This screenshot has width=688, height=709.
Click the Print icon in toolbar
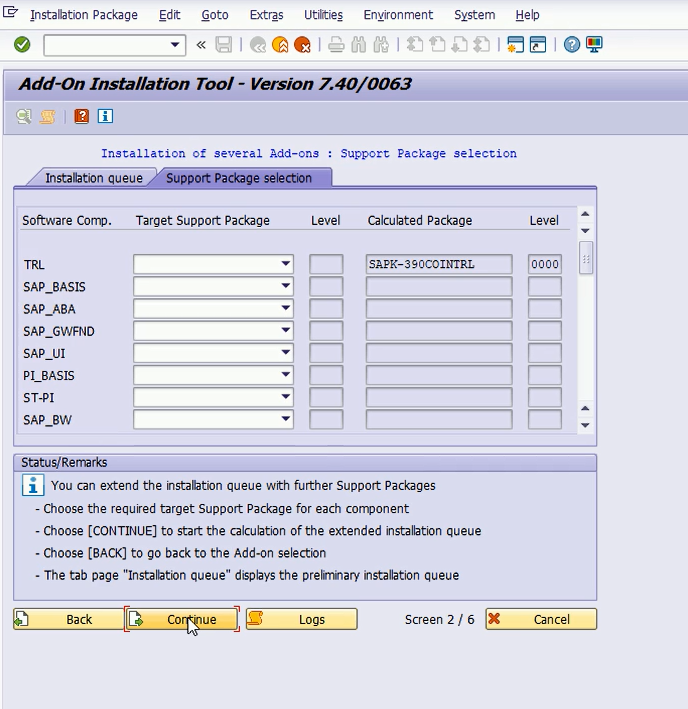pyautogui.click(x=337, y=45)
